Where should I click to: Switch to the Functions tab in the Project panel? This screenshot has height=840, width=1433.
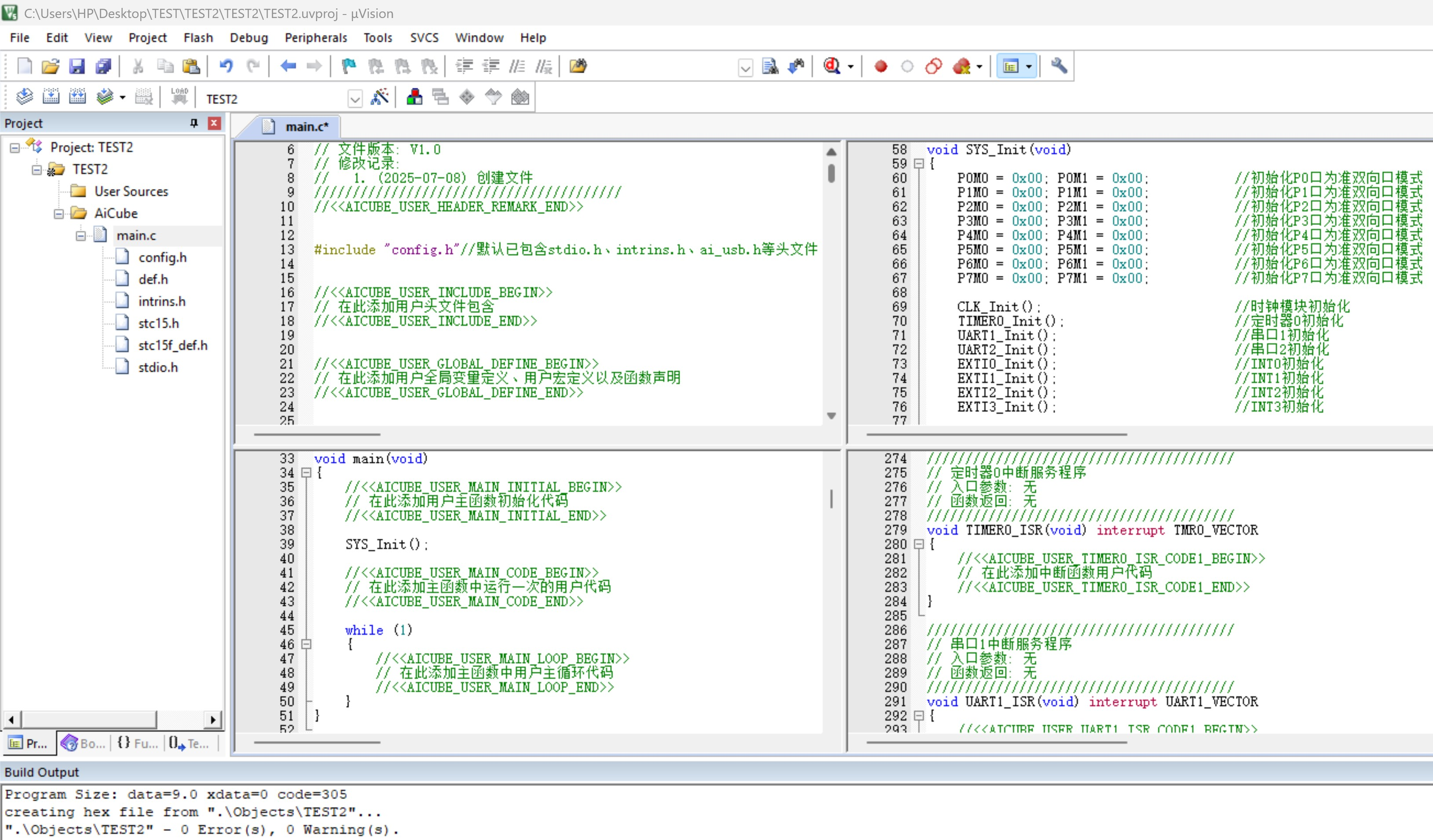point(138,743)
